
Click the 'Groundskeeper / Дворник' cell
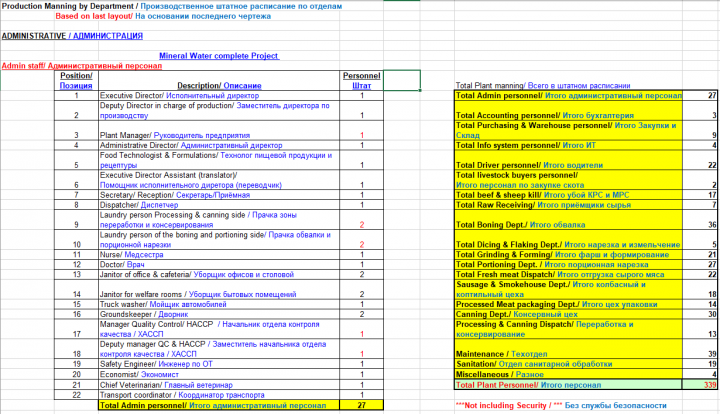[219, 314]
